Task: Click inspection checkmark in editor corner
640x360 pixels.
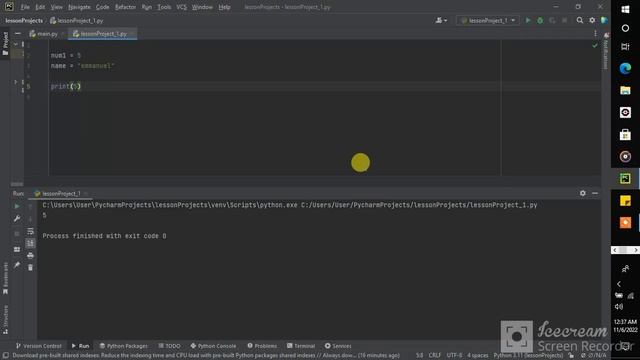Action: coord(595,45)
